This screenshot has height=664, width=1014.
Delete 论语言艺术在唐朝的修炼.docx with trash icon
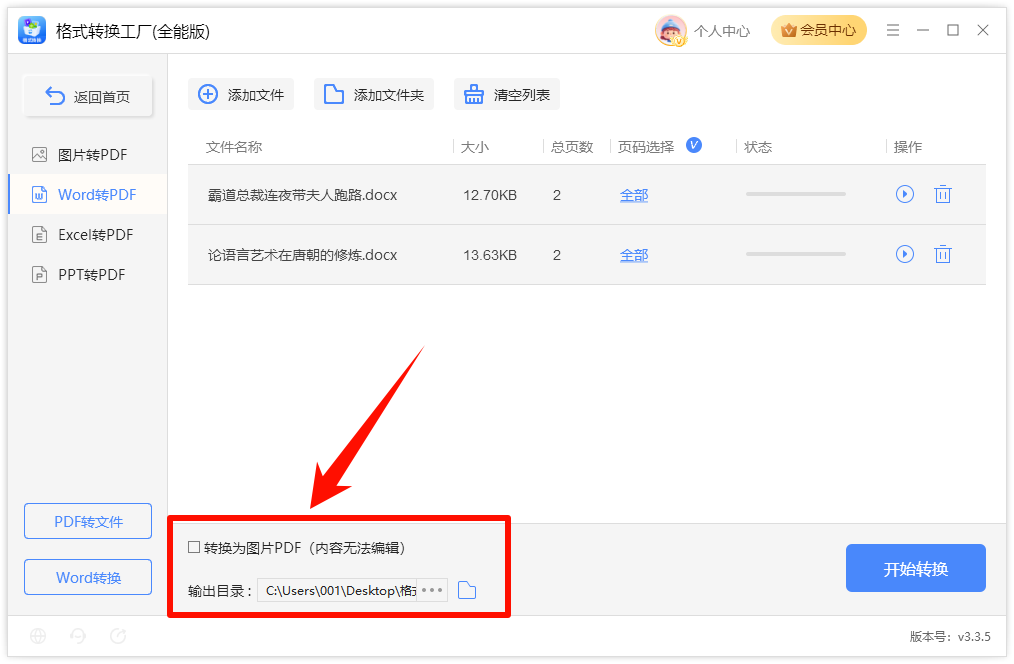click(x=943, y=254)
